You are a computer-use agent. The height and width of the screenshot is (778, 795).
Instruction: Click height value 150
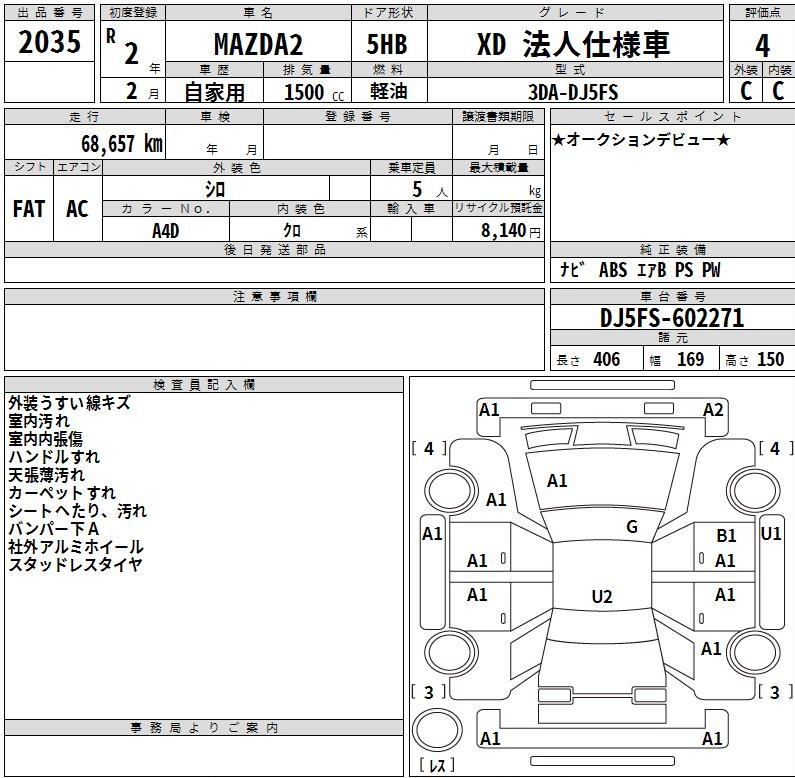pyautogui.click(x=770, y=360)
